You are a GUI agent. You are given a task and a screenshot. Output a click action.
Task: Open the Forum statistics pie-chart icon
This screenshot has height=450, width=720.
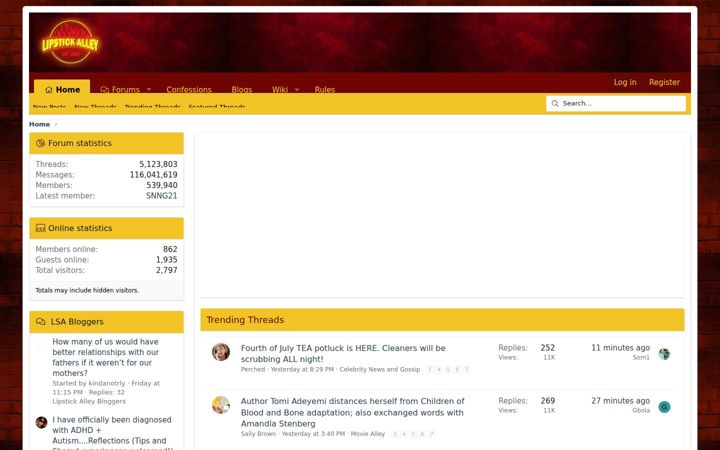click(x=40, y=143)
